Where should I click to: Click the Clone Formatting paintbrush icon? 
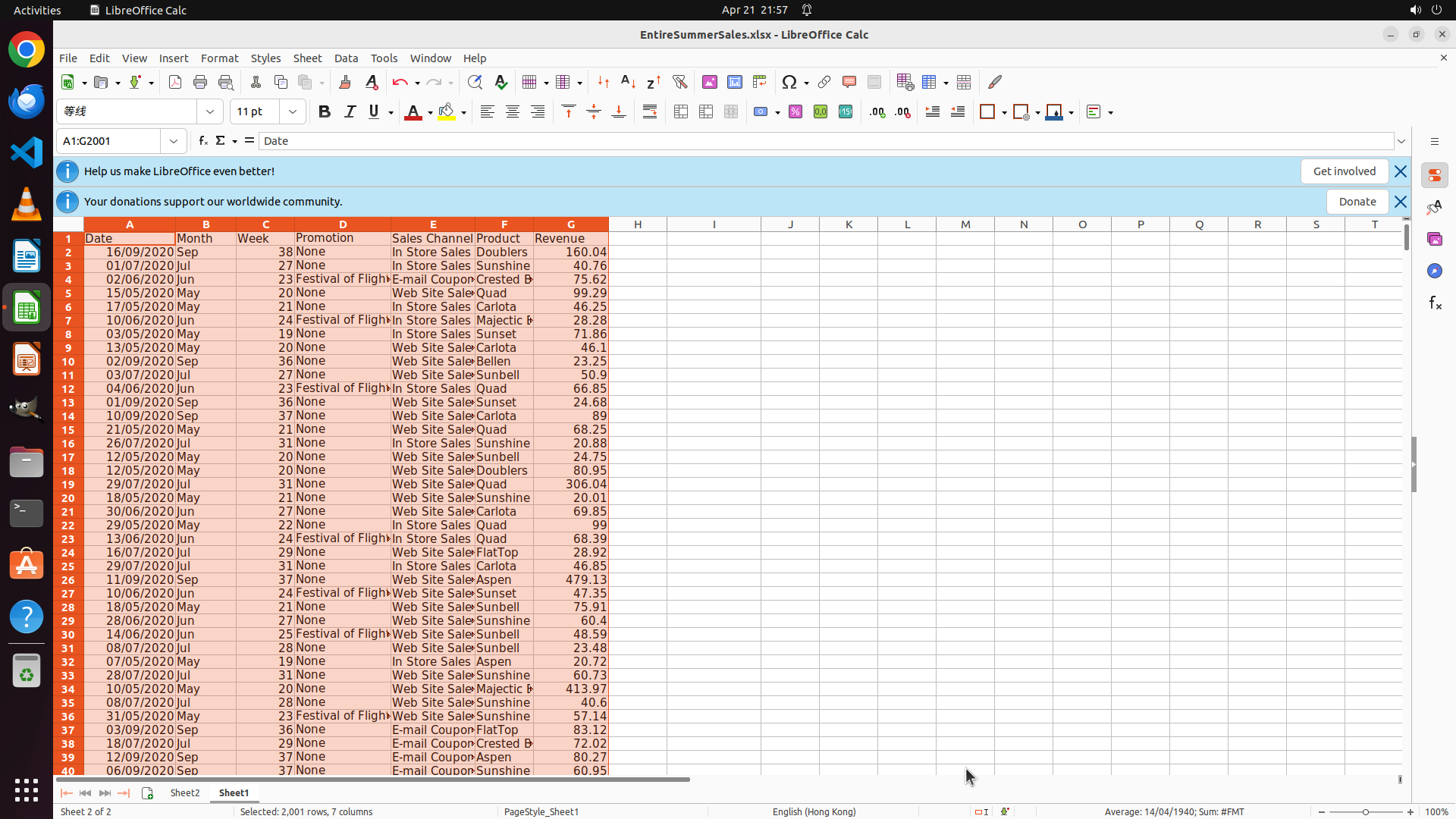coord(345,82)
